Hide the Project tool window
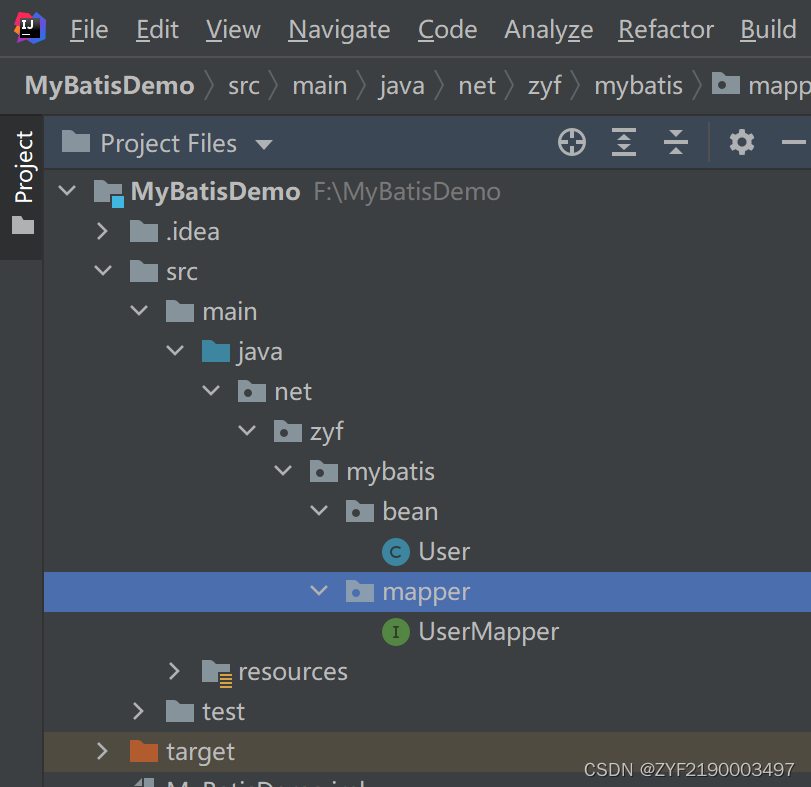The width and height of the screenshot is (811, 787). [793, 142]
